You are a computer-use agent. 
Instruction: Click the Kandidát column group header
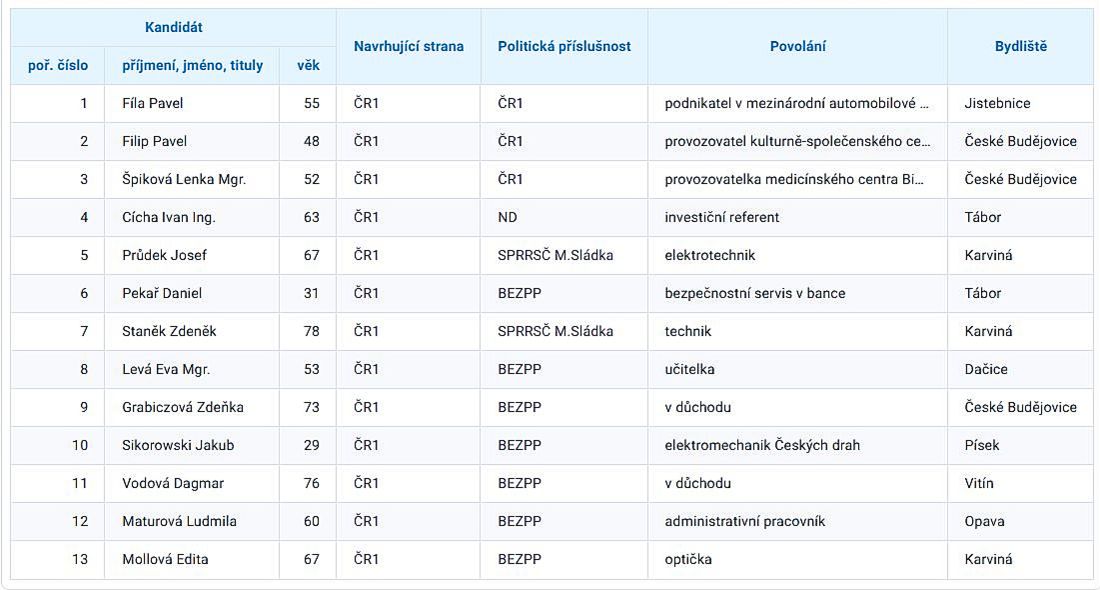(173, 27)
